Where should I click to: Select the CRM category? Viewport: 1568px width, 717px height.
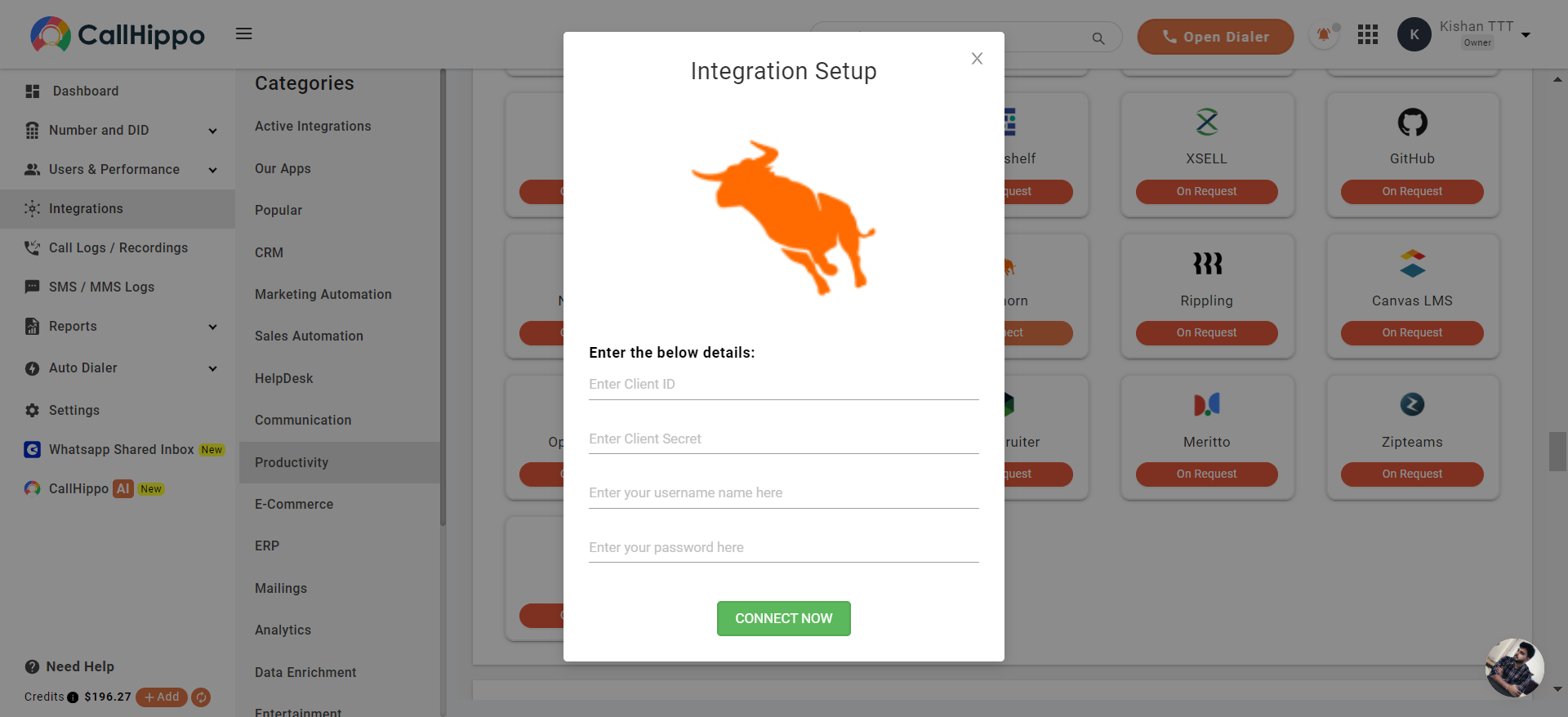pyautogui.click(x=269, y=253)
